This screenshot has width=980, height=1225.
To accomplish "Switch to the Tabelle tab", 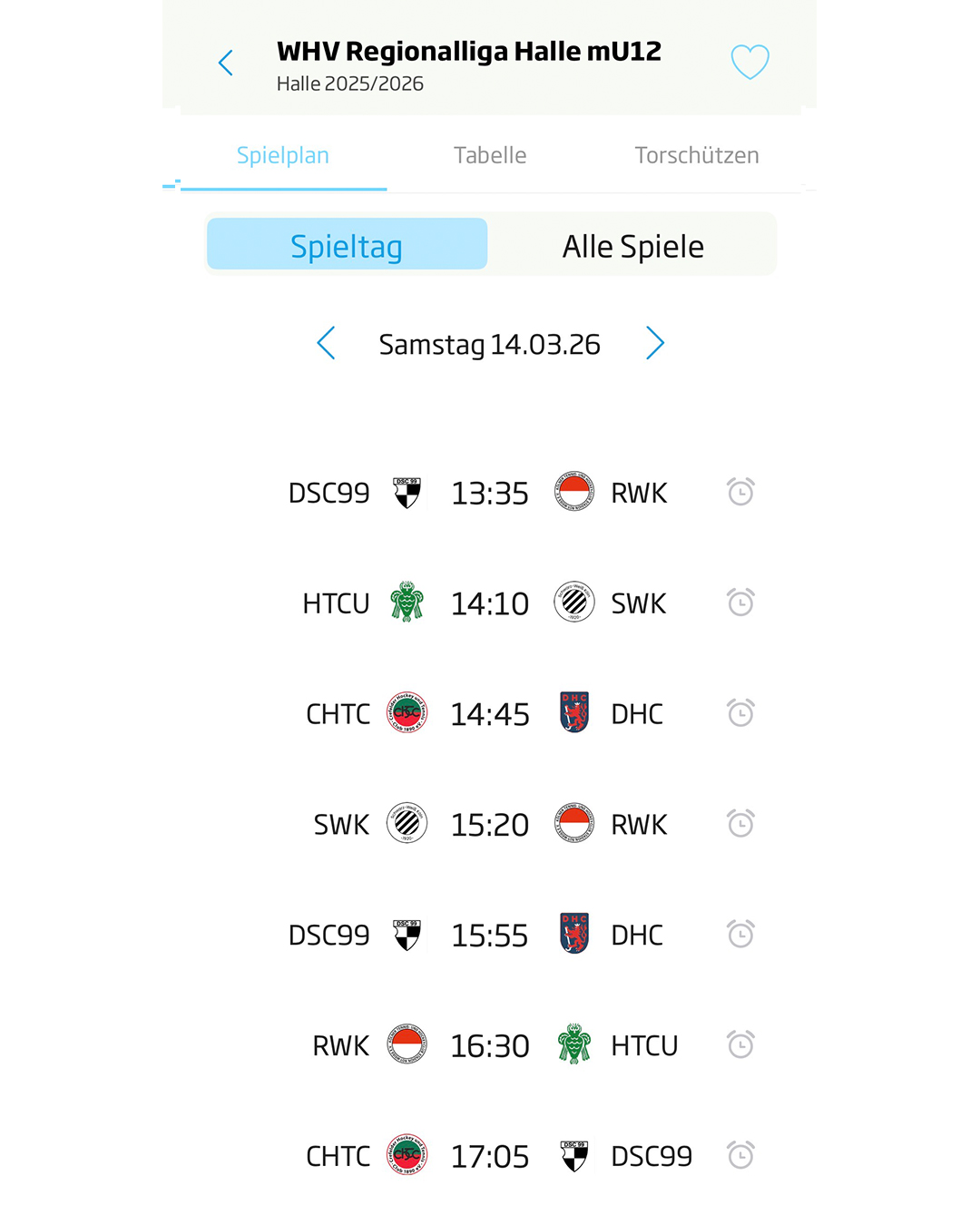I will (490, 155).
